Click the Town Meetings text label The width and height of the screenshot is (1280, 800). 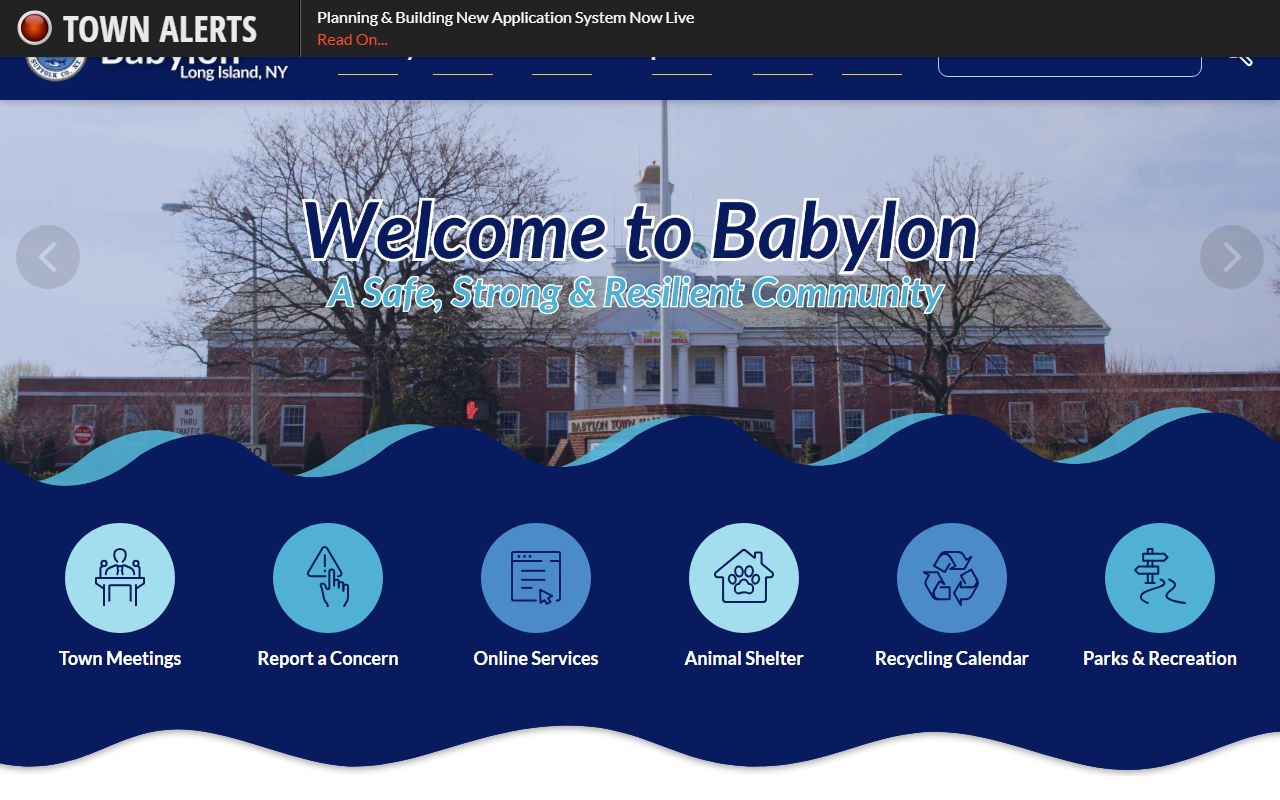click(x=120, y=658)
